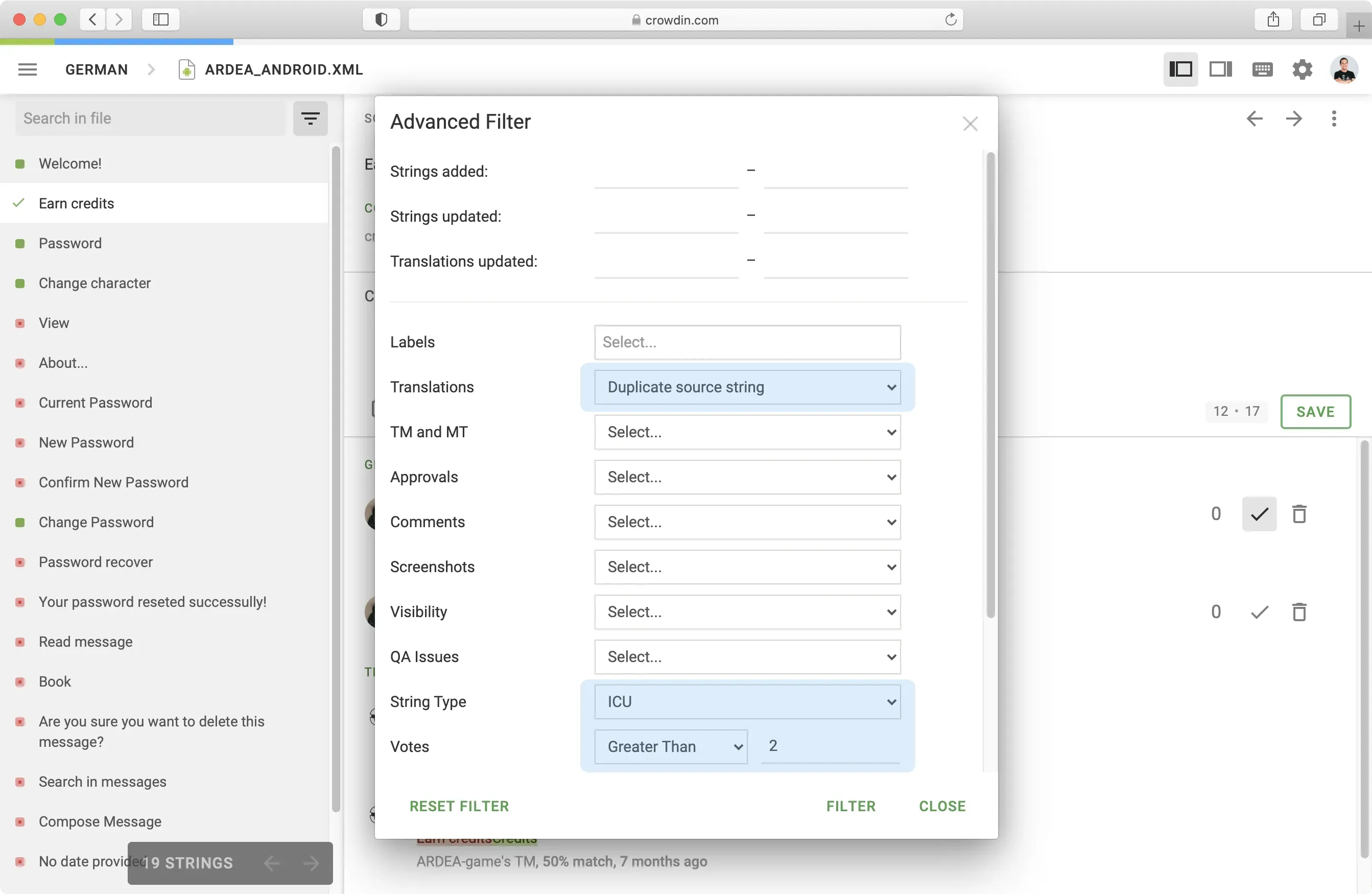Screen dimensions: 1372x894
Task: Open the advanced filter icon beside search
Action: tap(310, 119)
